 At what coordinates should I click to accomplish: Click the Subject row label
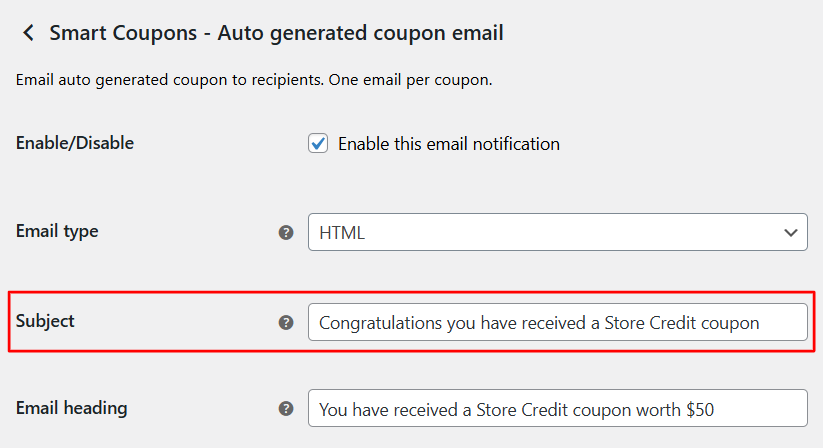[x=45, y=321]
